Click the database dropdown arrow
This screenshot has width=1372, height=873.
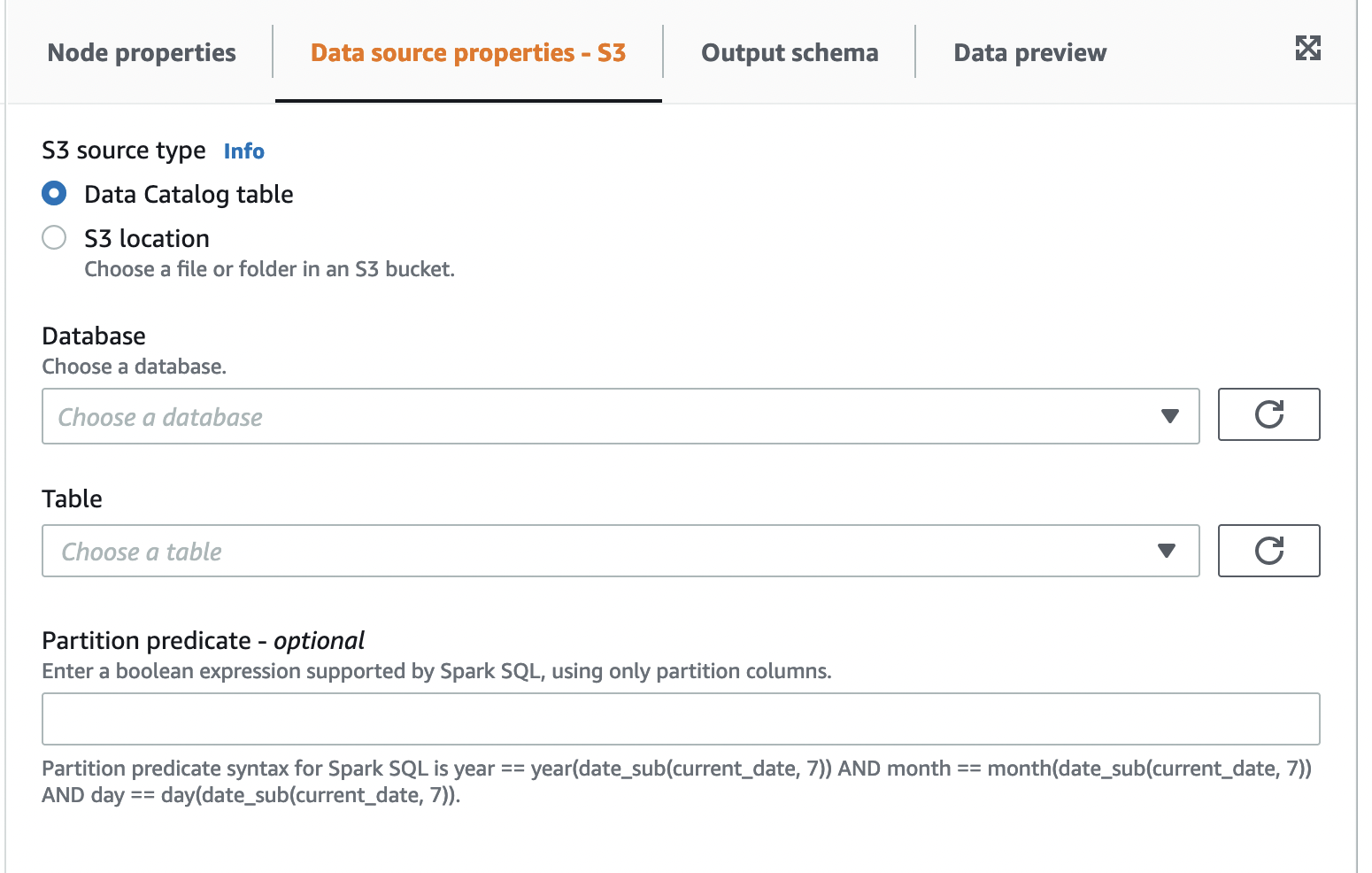pyautogui.click(x=1169, y=416)
